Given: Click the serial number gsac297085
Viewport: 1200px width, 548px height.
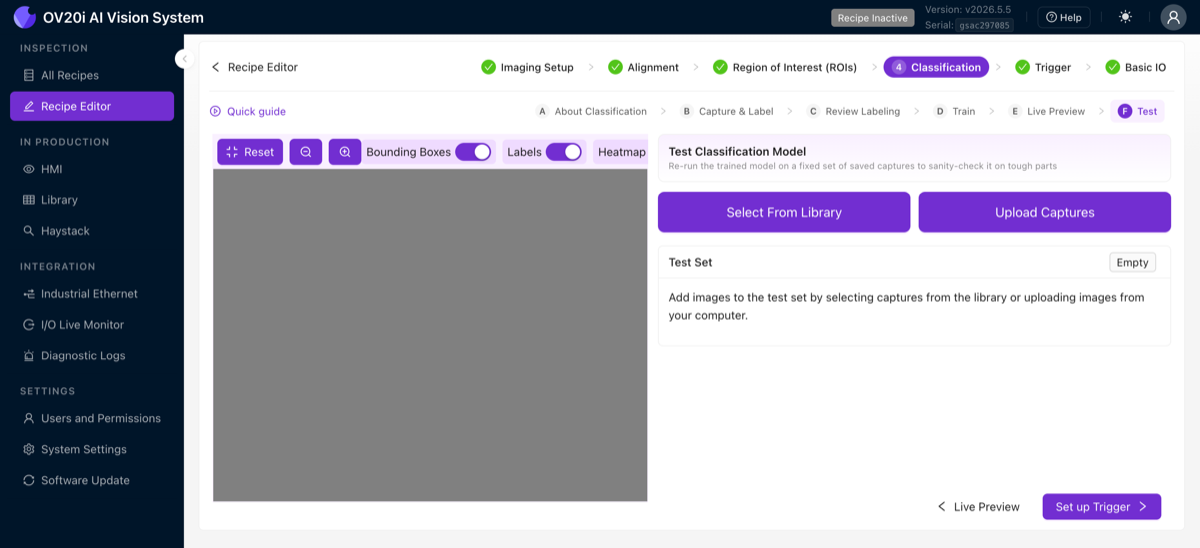Looking at the screenshot, I should pos(985,25).
